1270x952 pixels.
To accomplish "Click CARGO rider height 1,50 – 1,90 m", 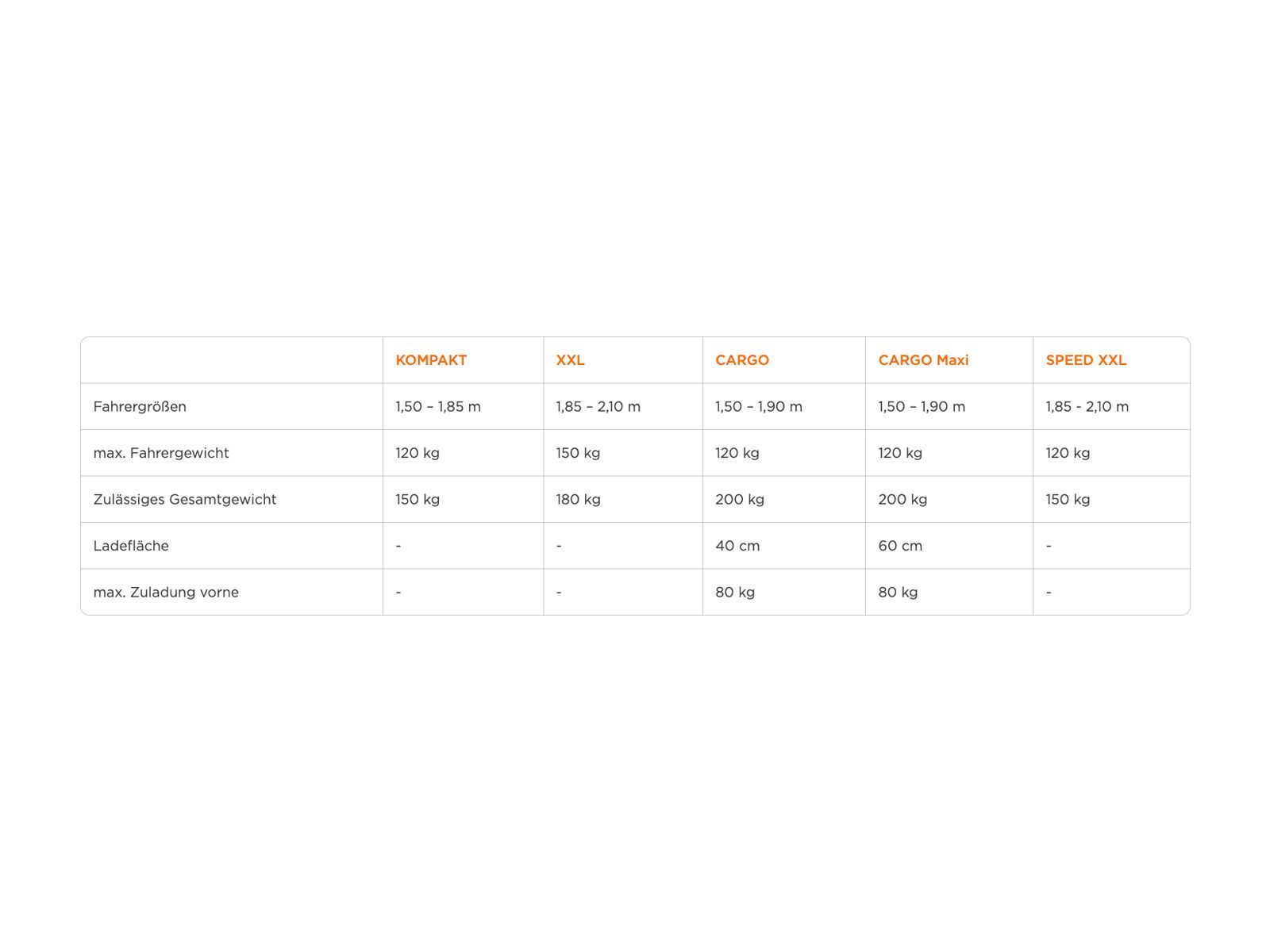I will pyautogui.click(x=759, y=407).
